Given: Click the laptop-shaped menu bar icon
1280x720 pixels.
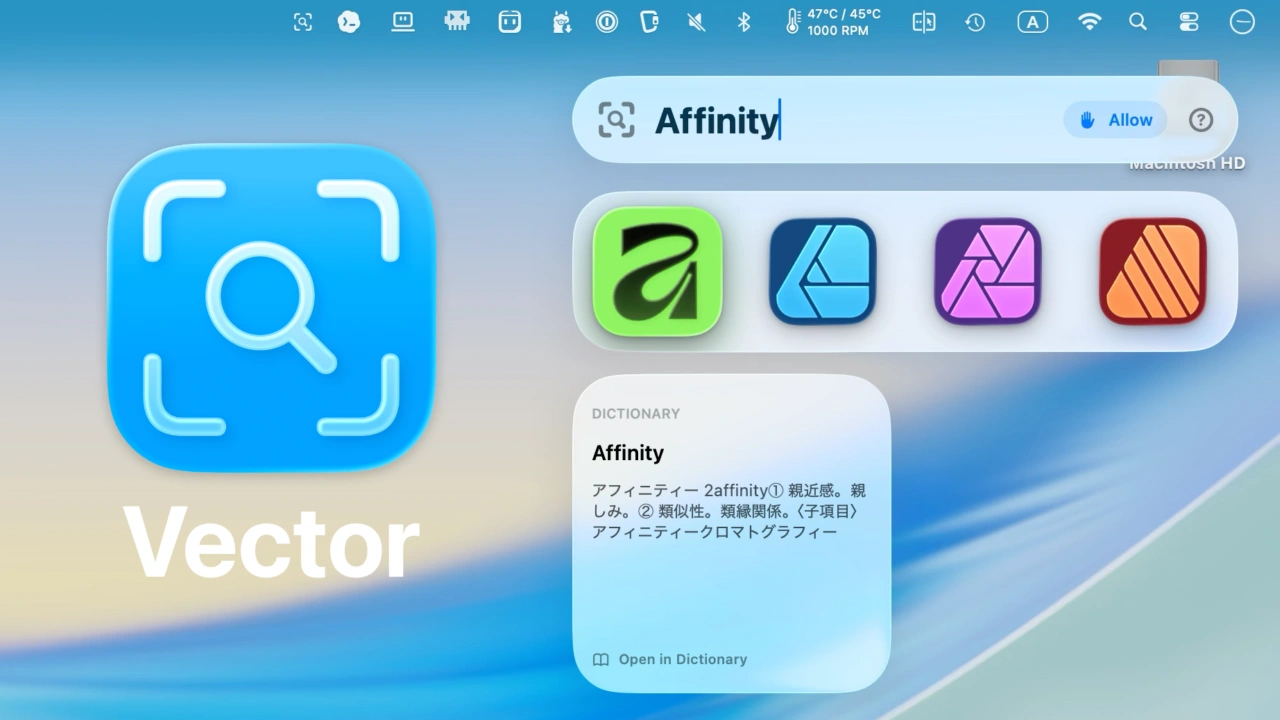Looking at the screenshot, I should coord(403,22).
